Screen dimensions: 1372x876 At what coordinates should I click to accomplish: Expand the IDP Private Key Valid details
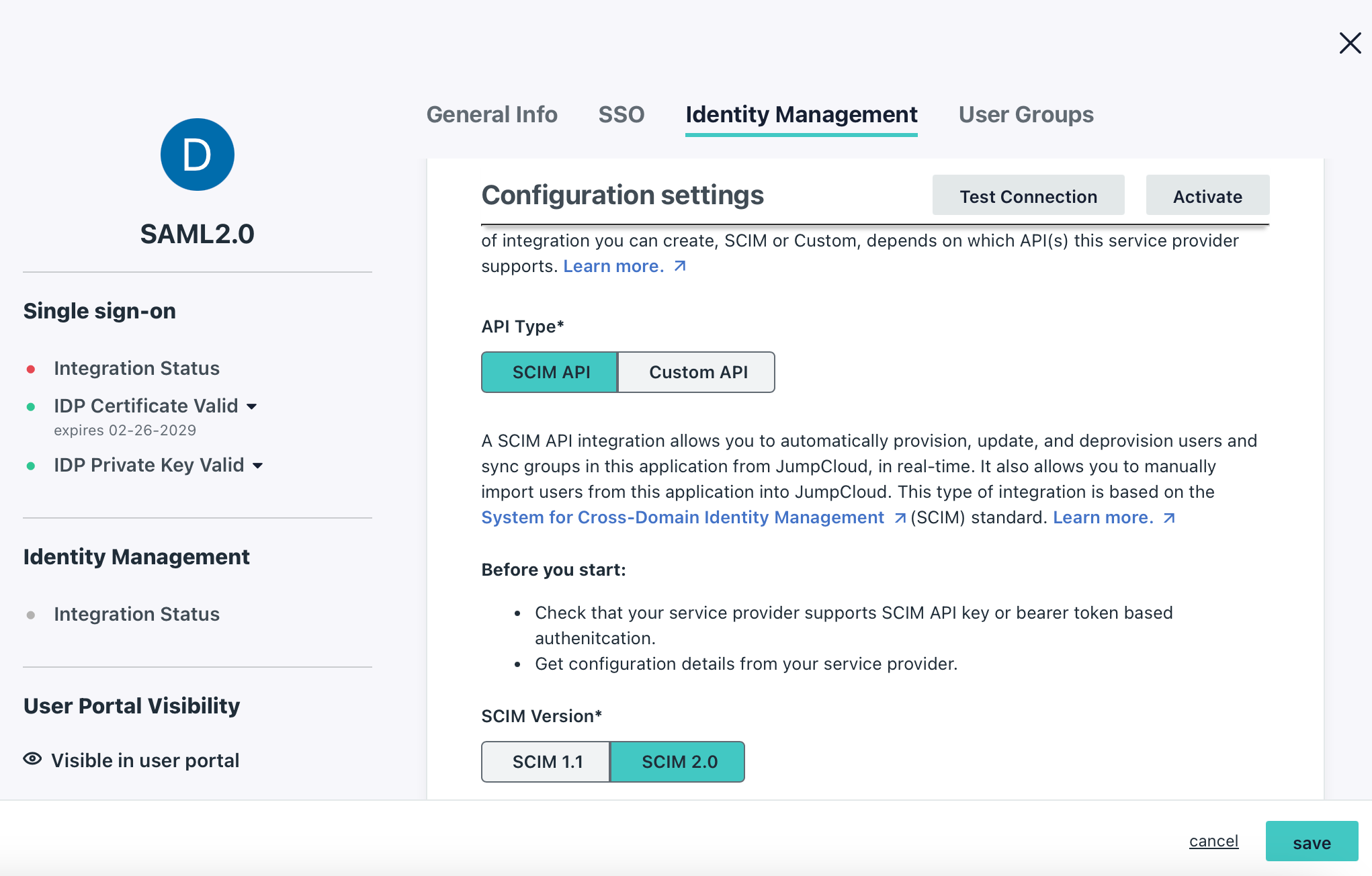(x=259, y=465)
